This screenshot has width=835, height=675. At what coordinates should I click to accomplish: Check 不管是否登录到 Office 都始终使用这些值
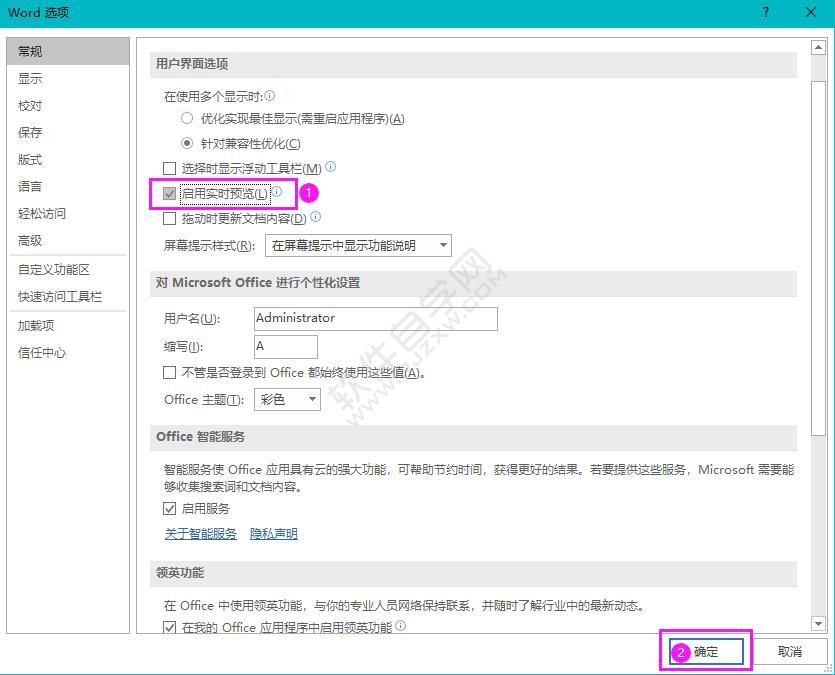tap(169, 371)
